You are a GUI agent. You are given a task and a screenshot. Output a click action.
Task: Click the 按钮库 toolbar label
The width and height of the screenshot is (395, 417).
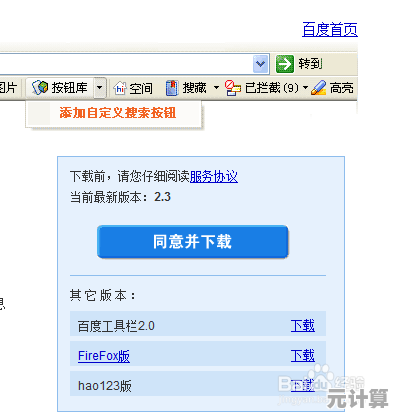click(x=69, y=88)
